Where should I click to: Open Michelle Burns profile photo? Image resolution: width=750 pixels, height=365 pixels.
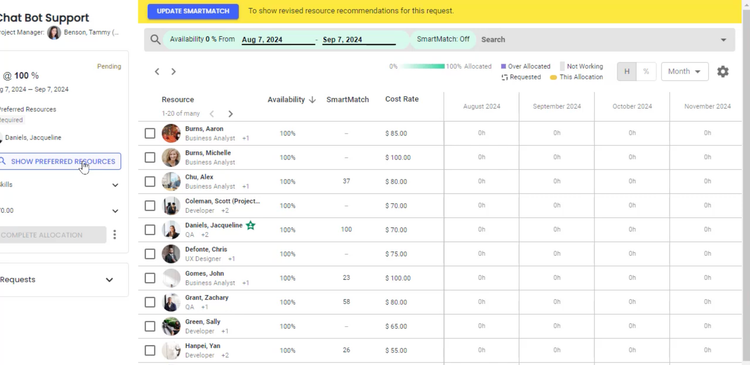tap(171, 157)
